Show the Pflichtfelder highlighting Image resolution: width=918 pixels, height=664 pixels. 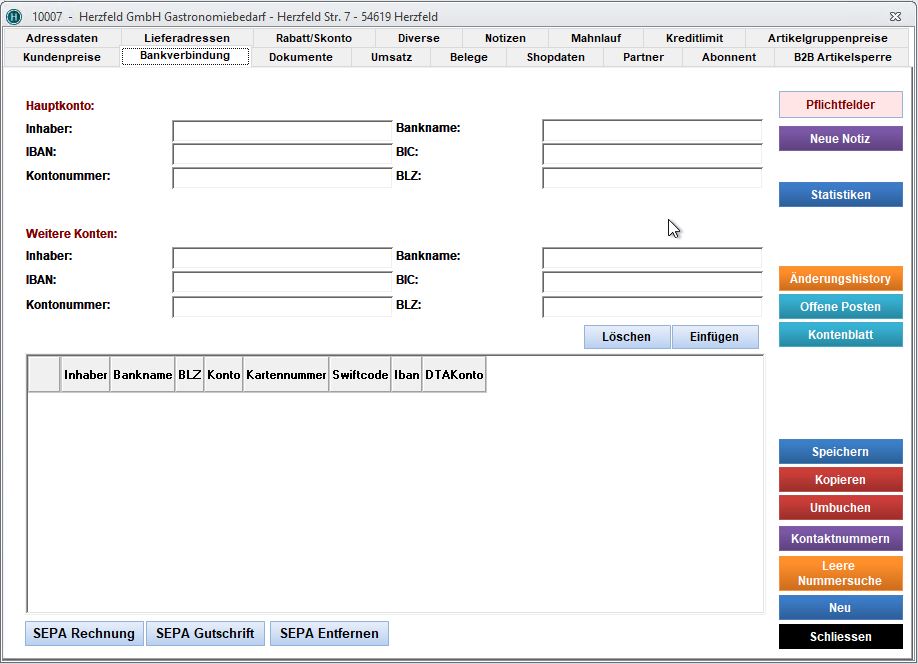pos(840,105)
